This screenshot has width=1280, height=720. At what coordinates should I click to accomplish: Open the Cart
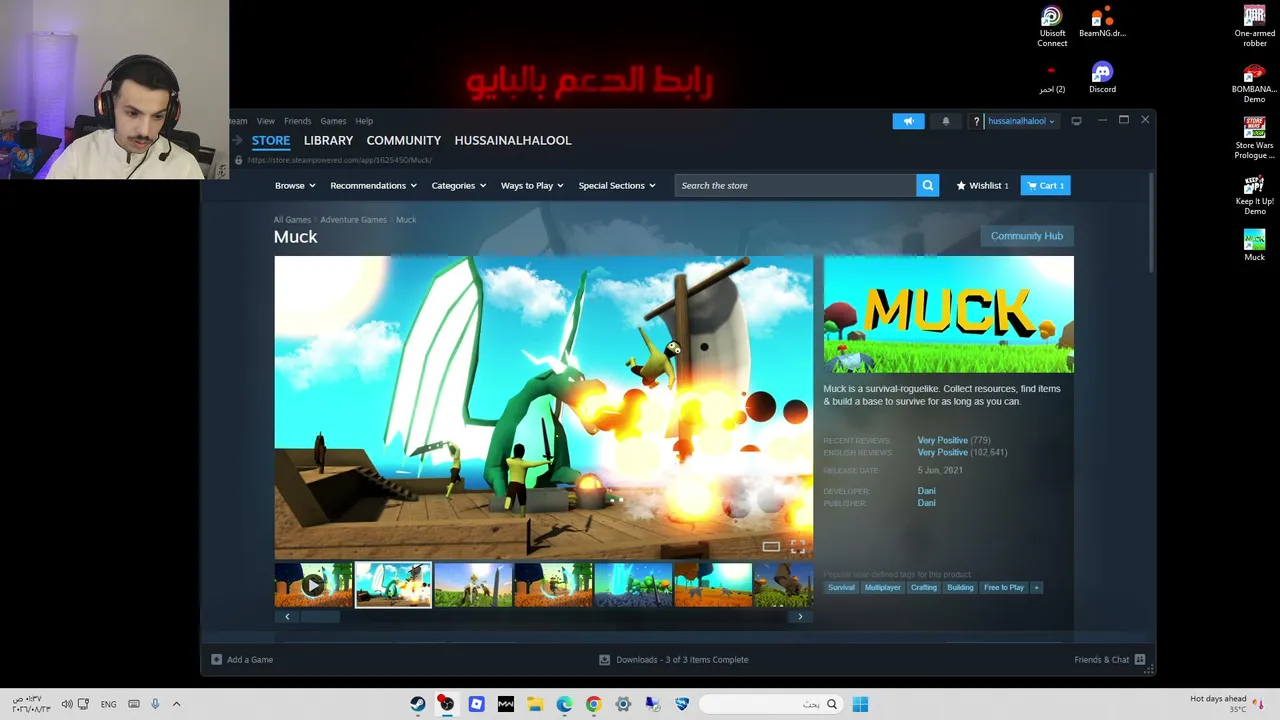(1045, 185)
